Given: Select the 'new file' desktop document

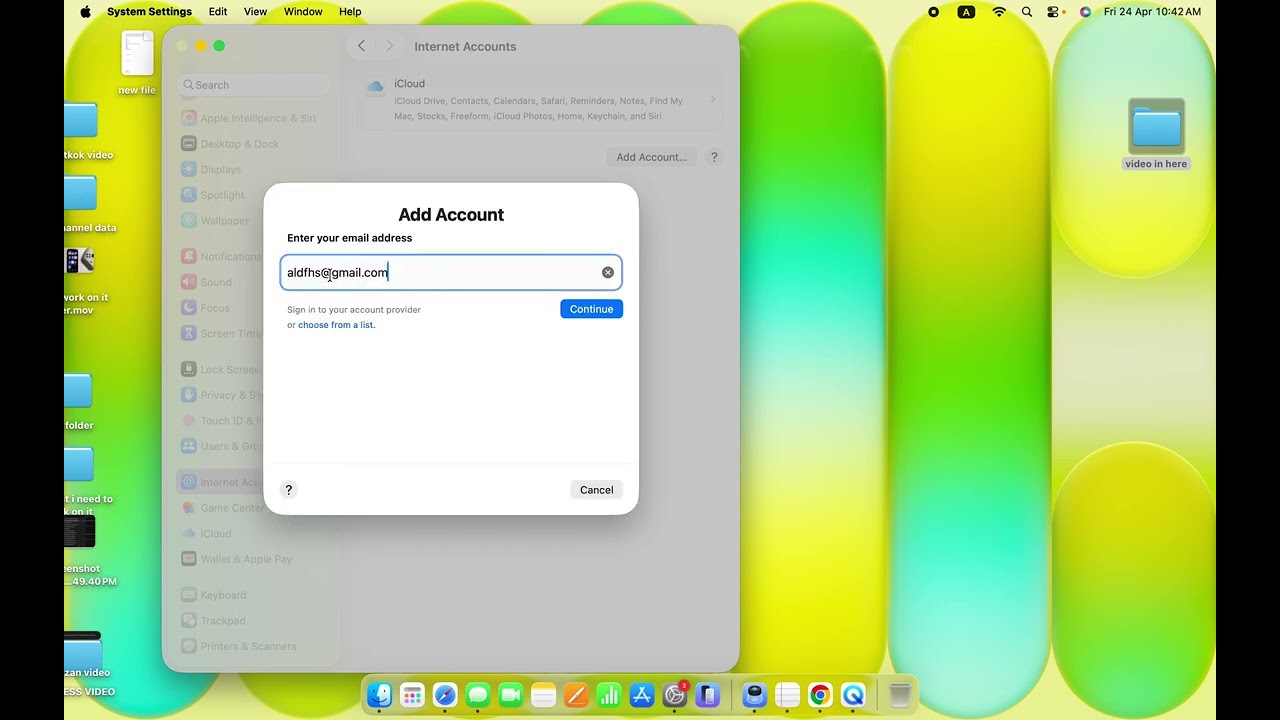Looking at the screenshot, I should 137,62.
